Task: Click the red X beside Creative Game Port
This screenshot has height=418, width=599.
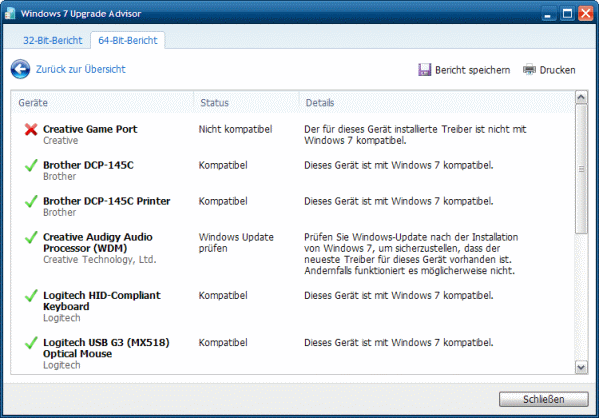Action: coord(31,130)
